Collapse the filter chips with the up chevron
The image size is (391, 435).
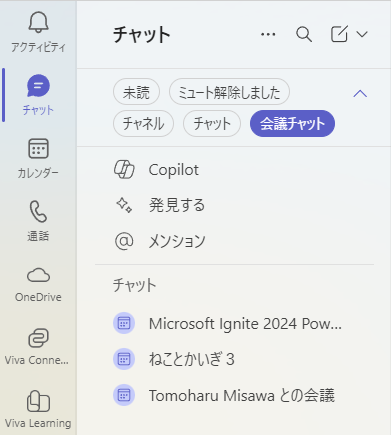point(360,94)
